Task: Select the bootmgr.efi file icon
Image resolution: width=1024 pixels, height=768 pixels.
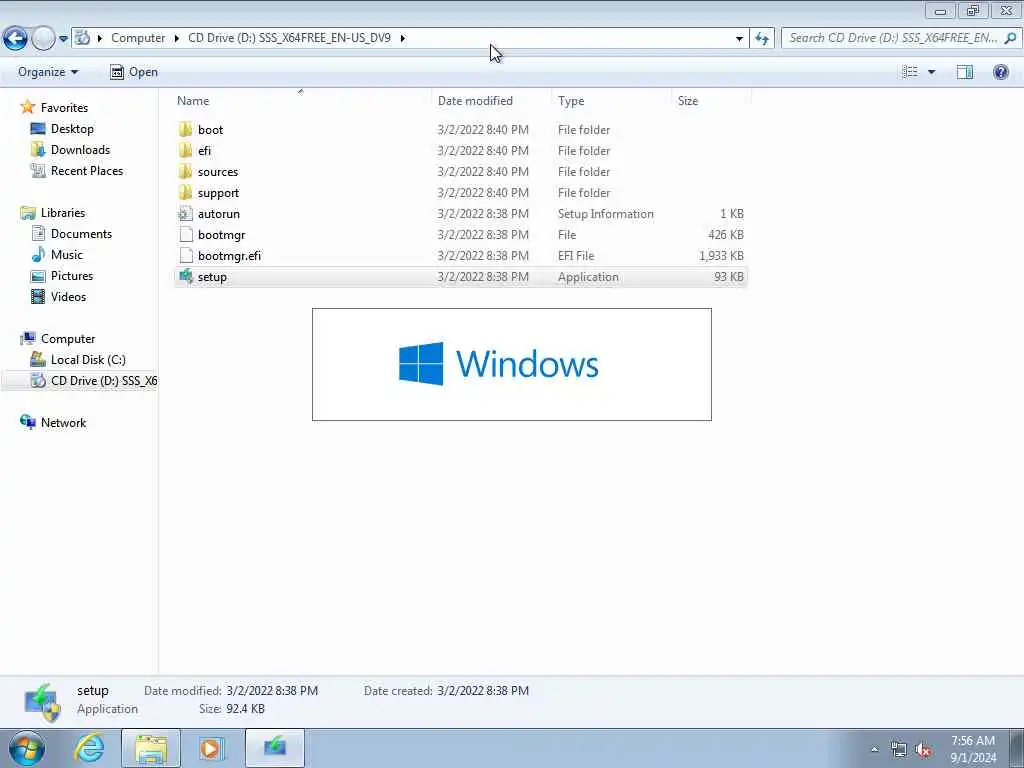Action: click(186, 255)
